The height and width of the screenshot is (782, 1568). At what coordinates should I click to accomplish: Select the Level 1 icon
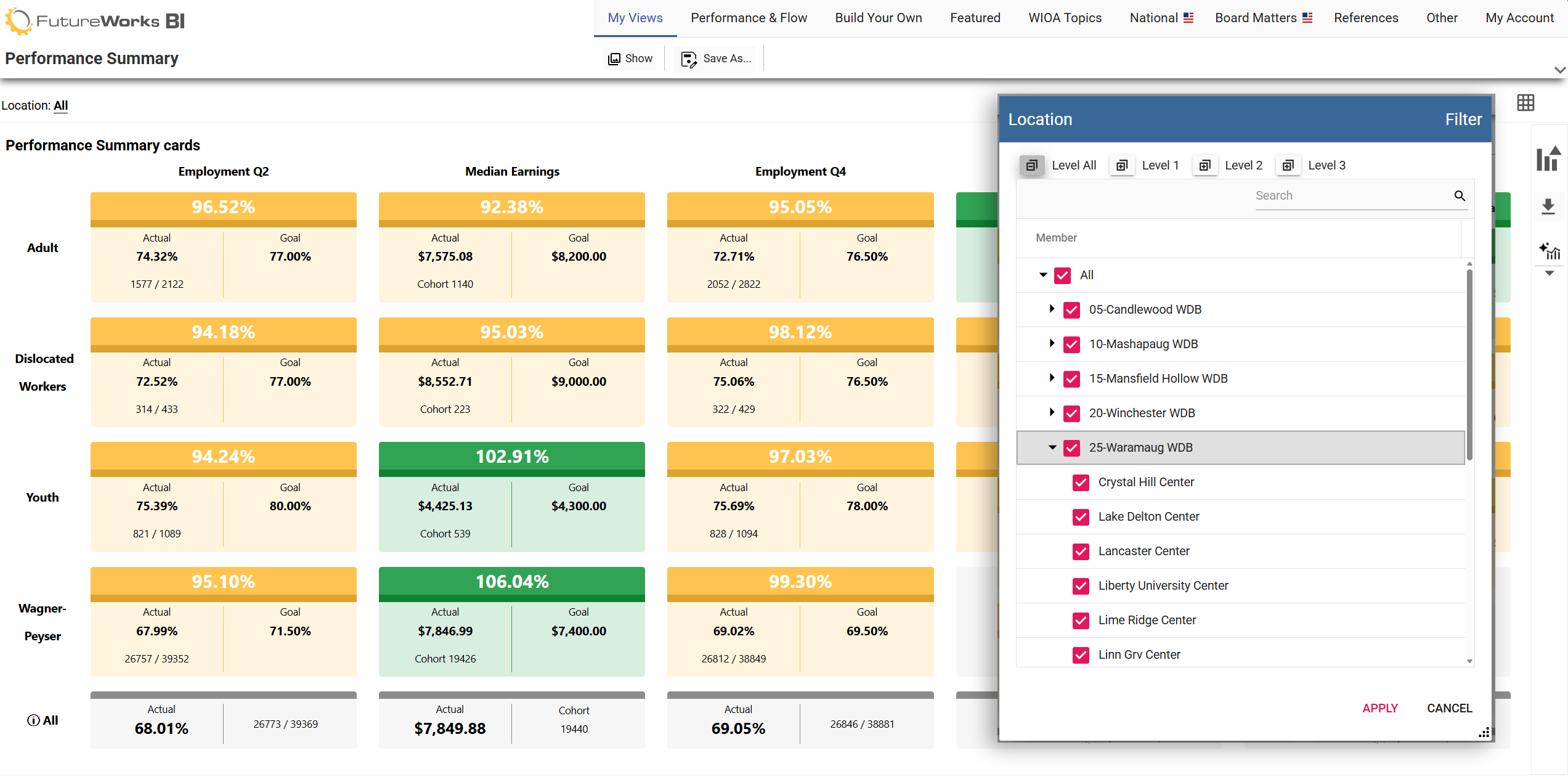(x=1122, y=165)
